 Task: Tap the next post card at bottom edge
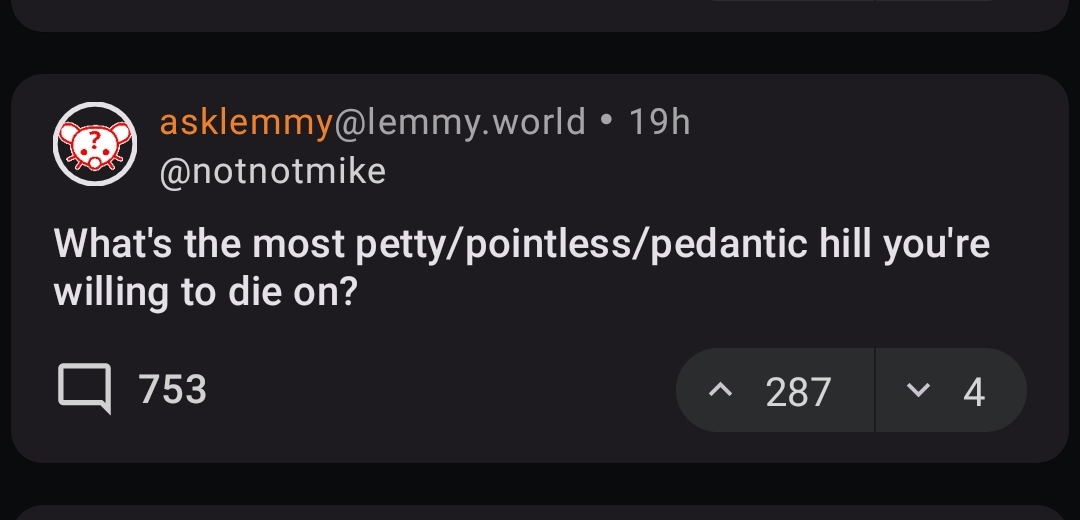pos(540,510)
